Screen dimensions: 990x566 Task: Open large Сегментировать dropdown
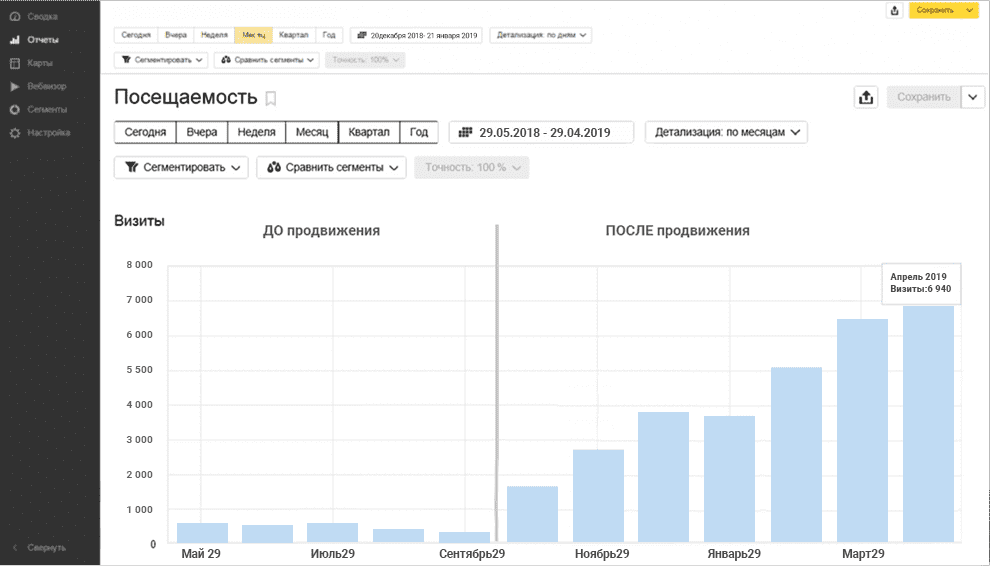pyautogui.click(x=181, y=167)
